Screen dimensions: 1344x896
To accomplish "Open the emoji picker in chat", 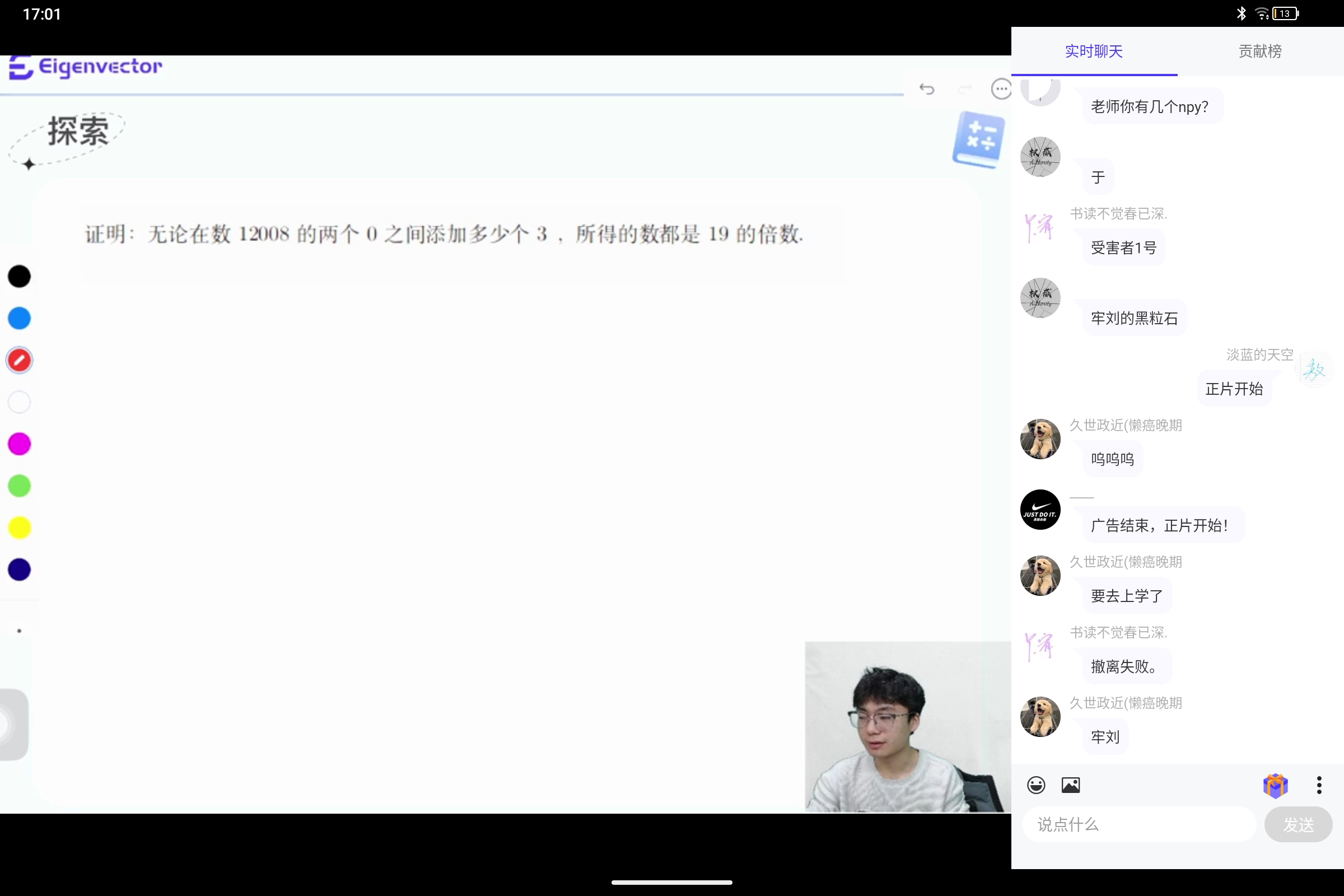I will [x=1035, y=785].
